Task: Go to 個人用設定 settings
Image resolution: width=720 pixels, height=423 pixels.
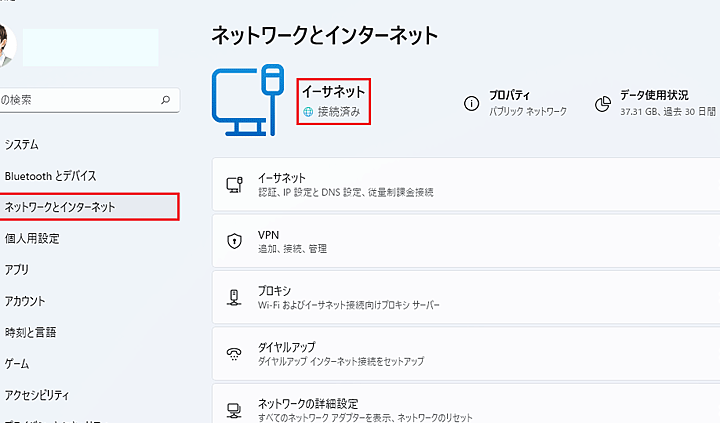Action: click(x=32, y=238)
